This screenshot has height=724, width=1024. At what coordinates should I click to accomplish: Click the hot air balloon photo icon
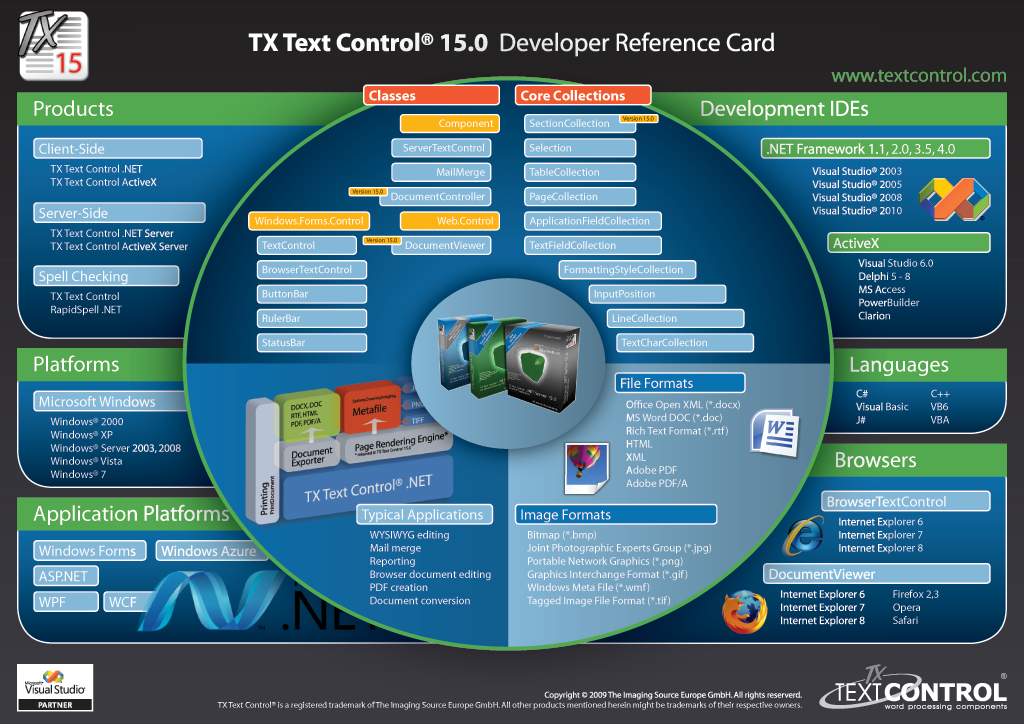pos(586,467)
